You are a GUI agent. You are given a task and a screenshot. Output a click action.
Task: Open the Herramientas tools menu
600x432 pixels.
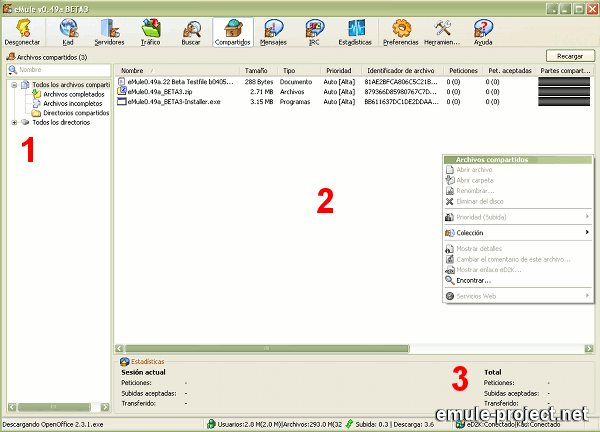442,32
